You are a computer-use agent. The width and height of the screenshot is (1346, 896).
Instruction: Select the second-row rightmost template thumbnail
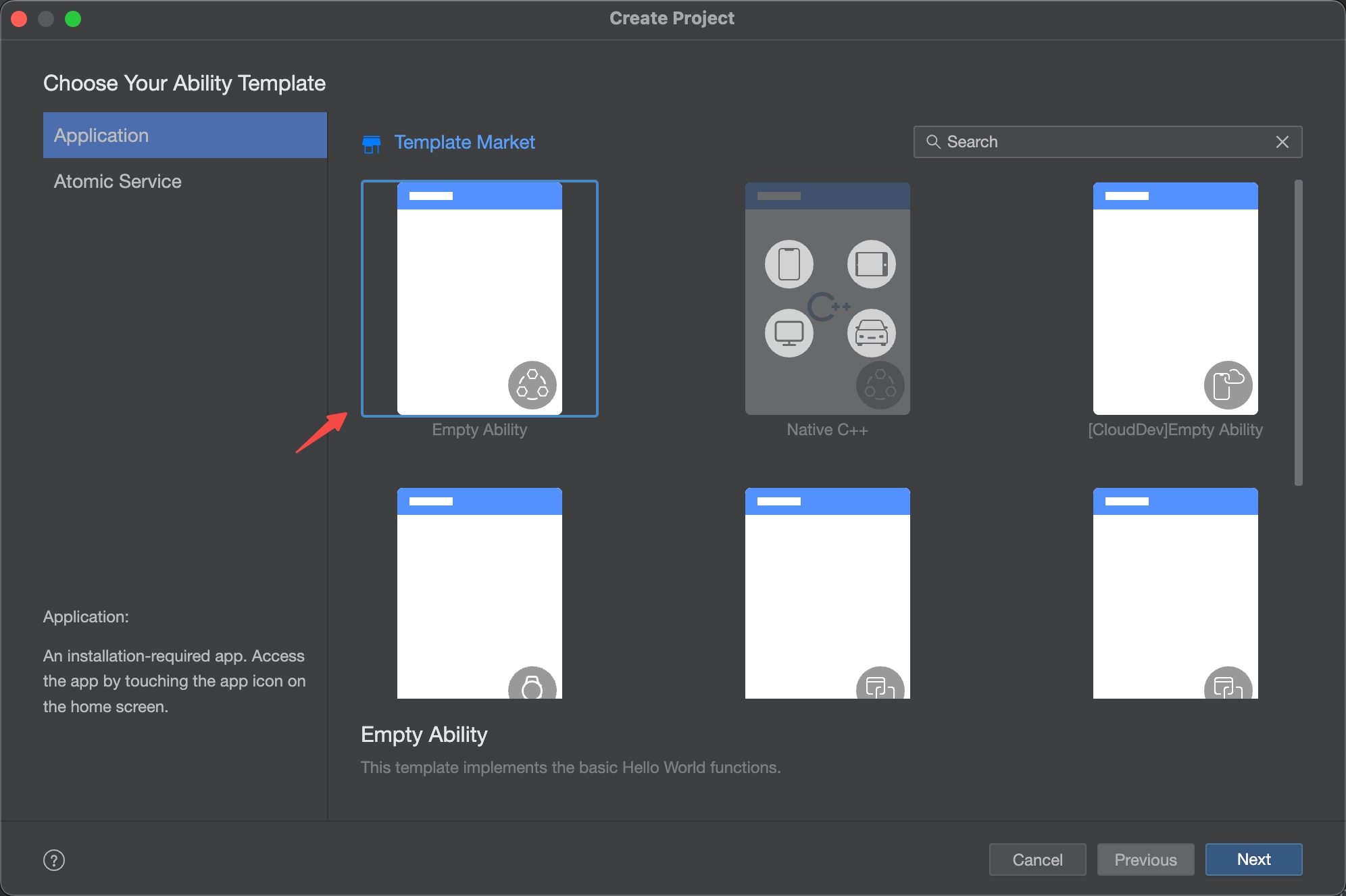pos(1175,593)
